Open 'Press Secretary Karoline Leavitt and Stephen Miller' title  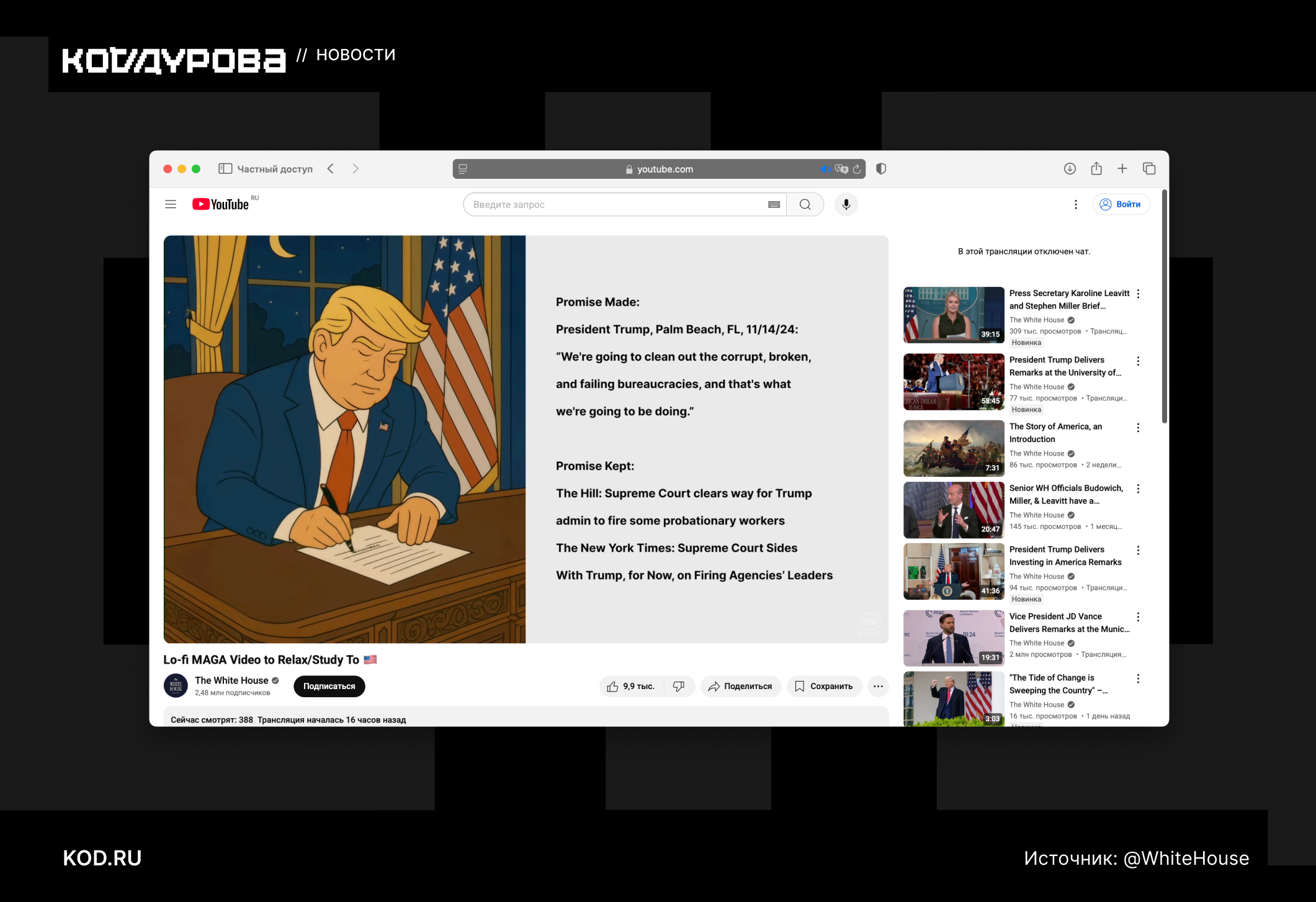click(x=1069, y=299)
